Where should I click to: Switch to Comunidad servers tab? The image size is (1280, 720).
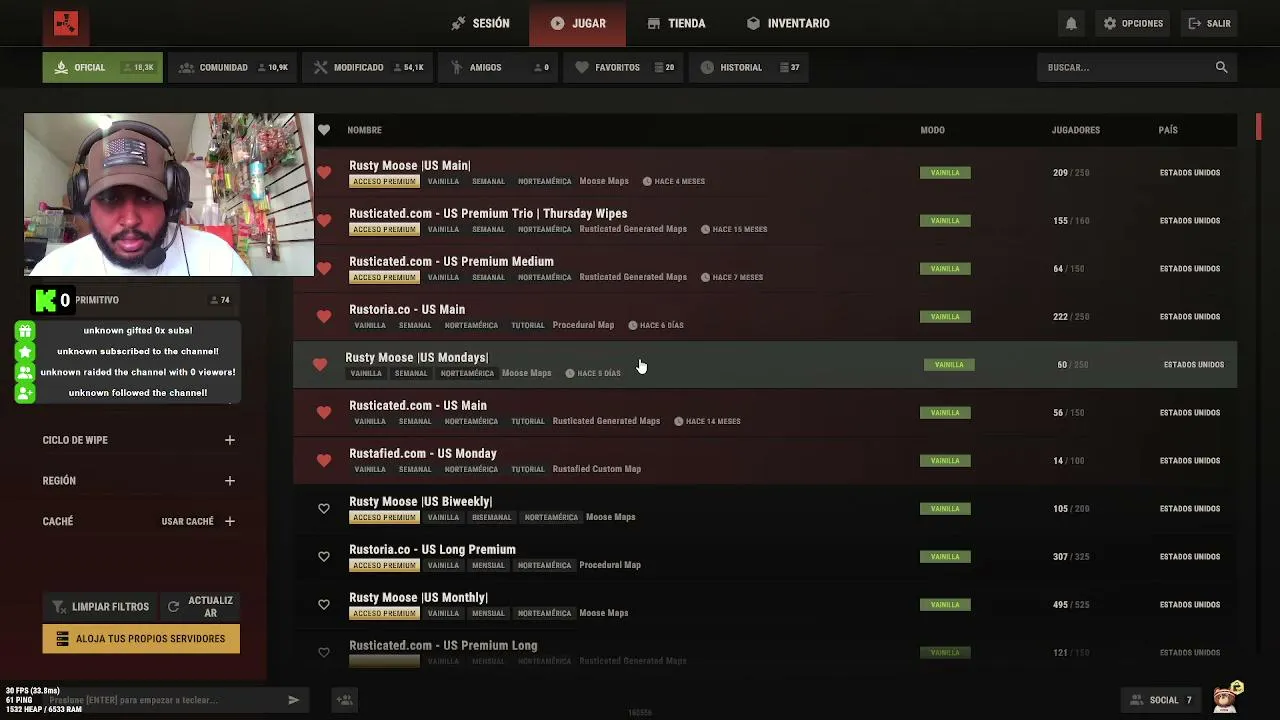pos(232,67)
